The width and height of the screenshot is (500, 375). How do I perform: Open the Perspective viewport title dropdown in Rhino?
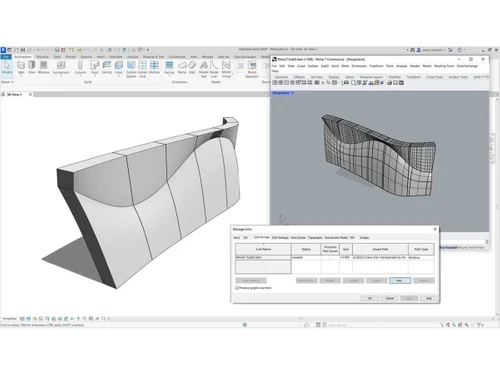point(292,93)
